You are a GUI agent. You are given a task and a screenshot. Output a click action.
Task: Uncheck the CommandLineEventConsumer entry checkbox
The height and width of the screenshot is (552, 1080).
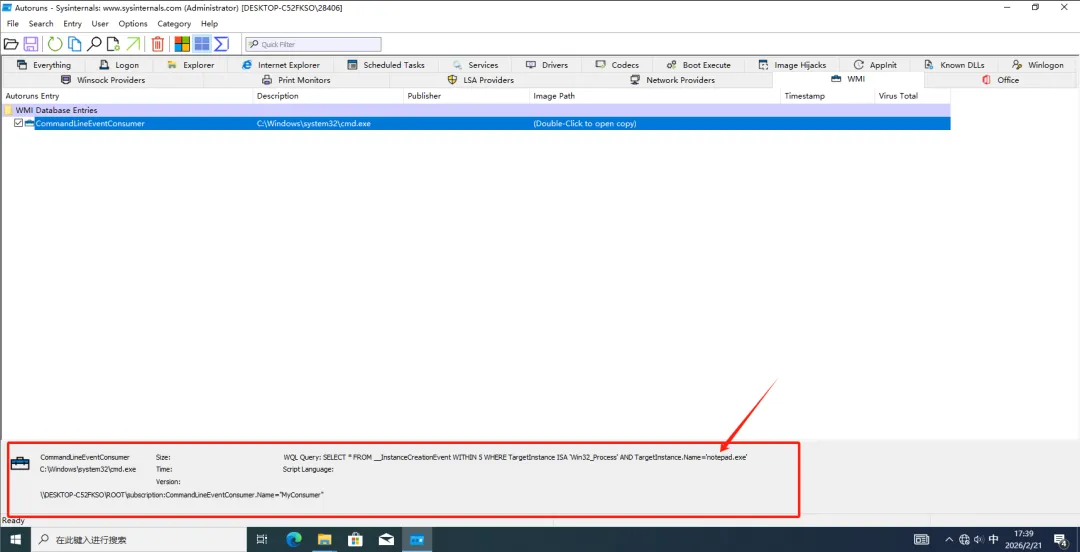click(19, 123)
